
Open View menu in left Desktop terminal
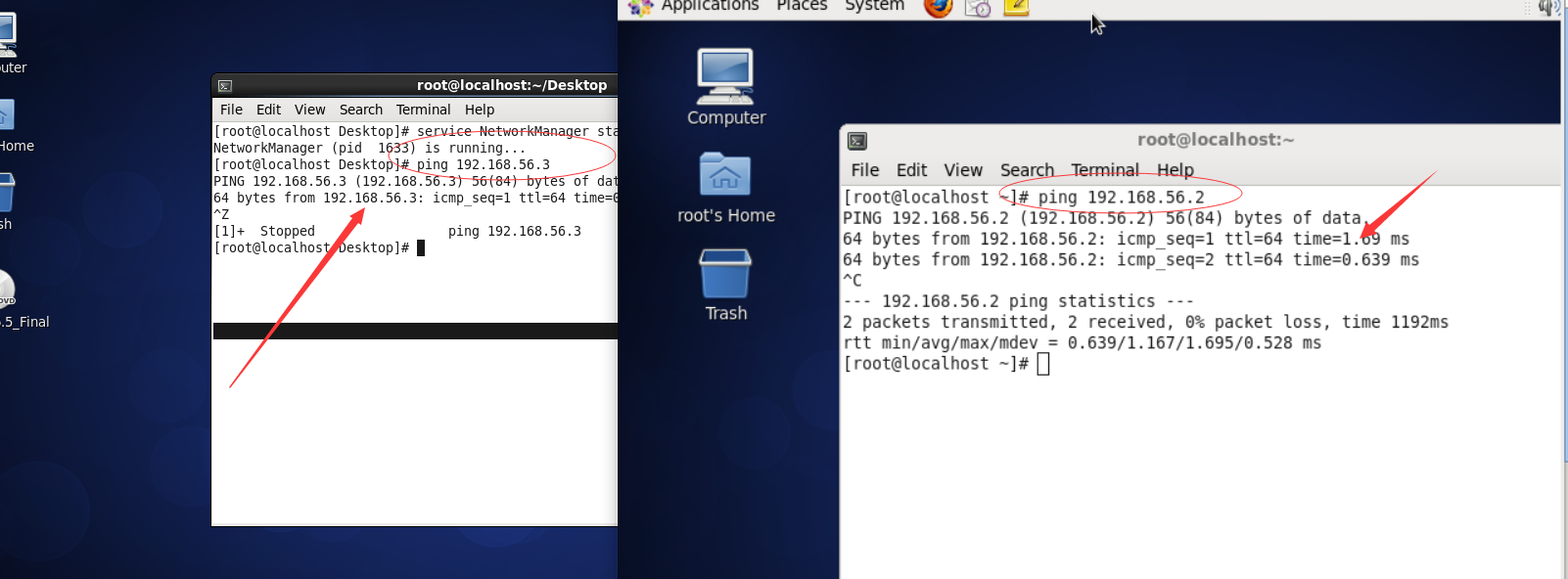point(309,110)
